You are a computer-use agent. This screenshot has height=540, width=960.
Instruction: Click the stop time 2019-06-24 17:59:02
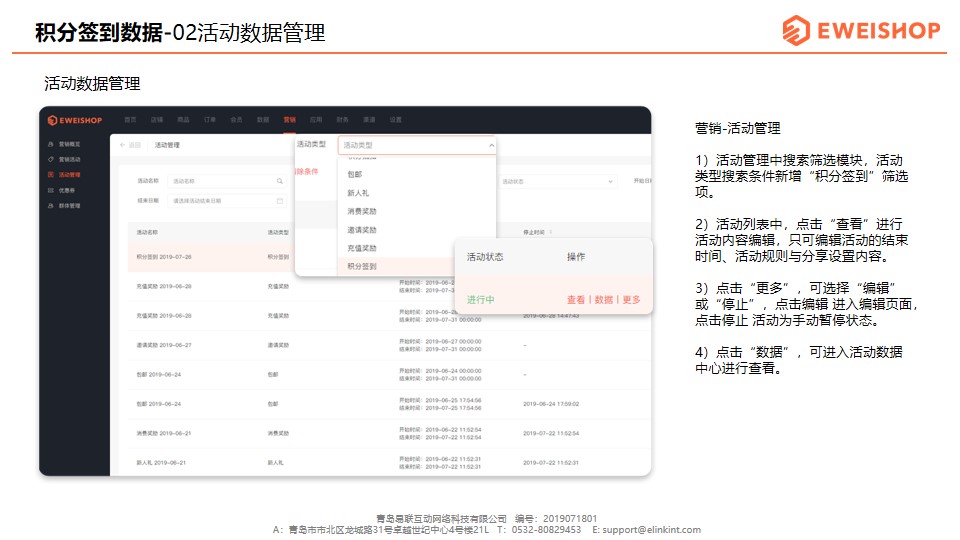(x=551, y=404)
